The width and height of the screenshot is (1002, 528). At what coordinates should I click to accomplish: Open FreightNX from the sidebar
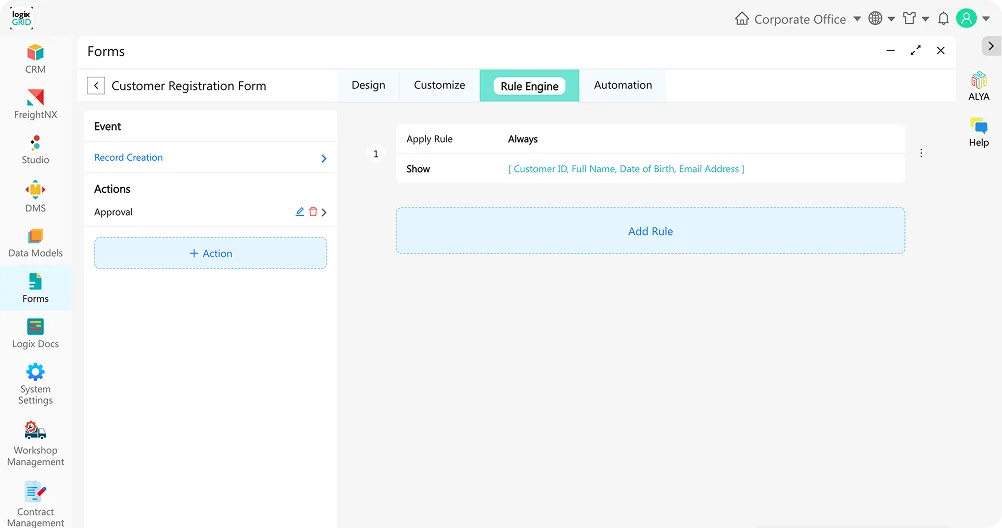[x=35, y=104]
